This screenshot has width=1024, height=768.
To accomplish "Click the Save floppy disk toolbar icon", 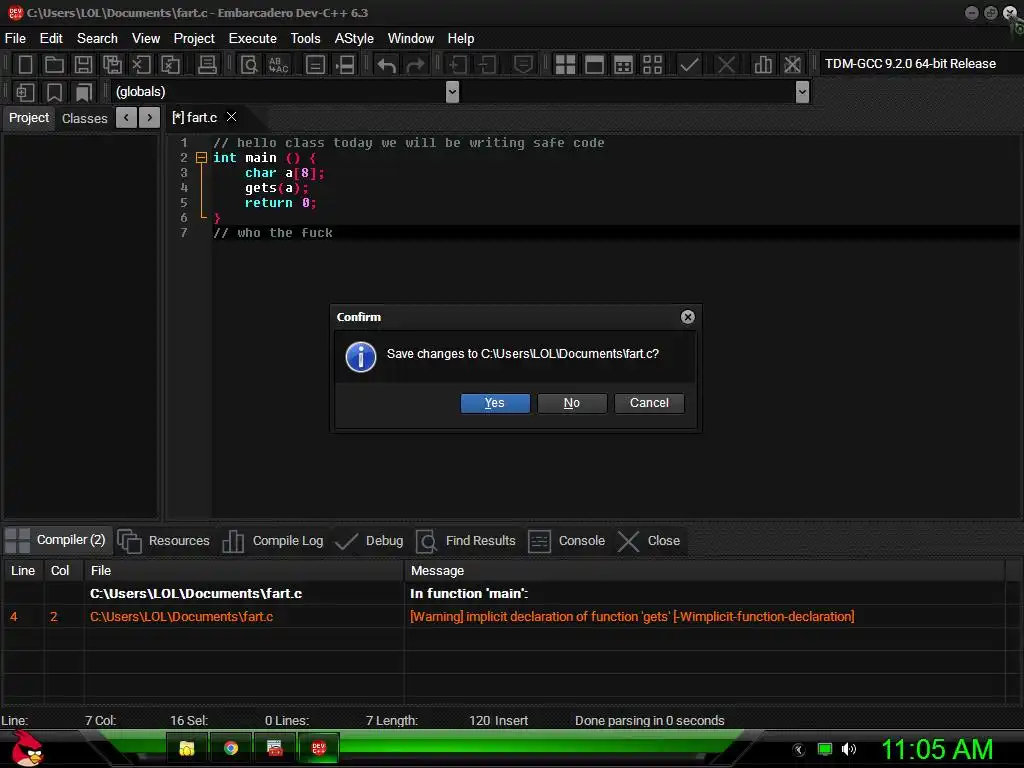I will tap(83, 65).
